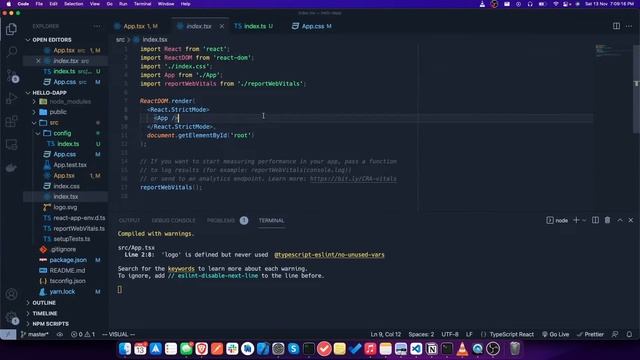This screenshot has width=640, height=360.
Task: Open yarn.lock in file tree
Action: coord(66,292)
